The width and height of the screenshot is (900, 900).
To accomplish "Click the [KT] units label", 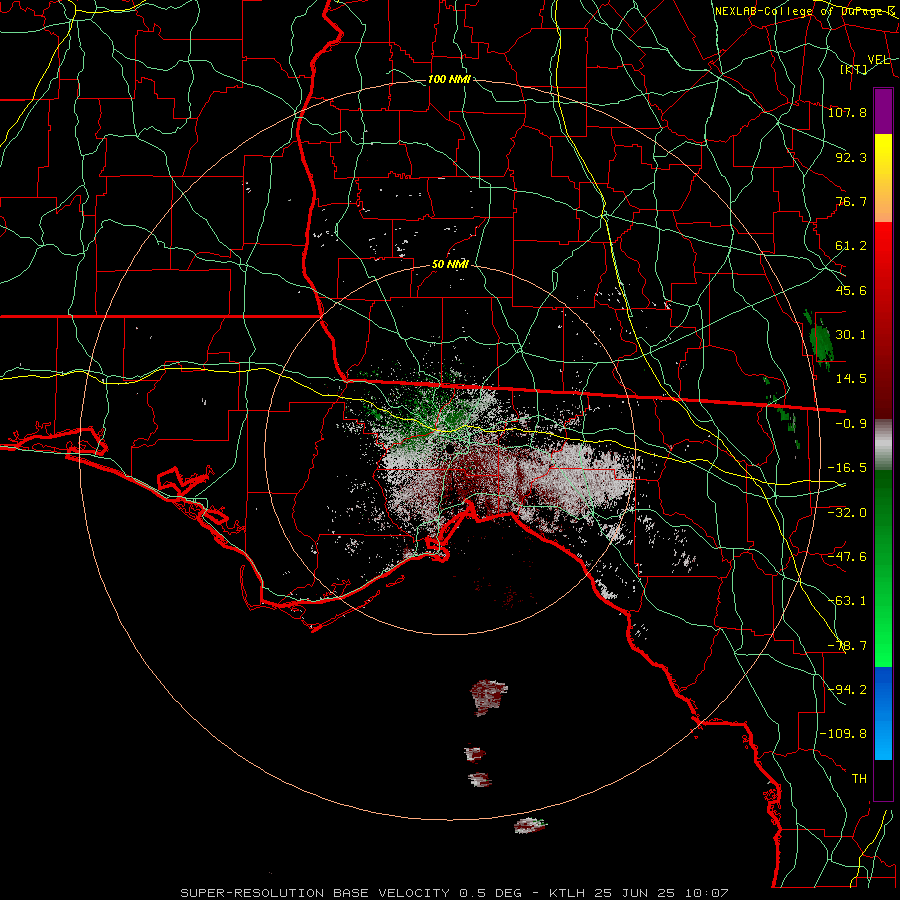I will (x=854, y=69).
